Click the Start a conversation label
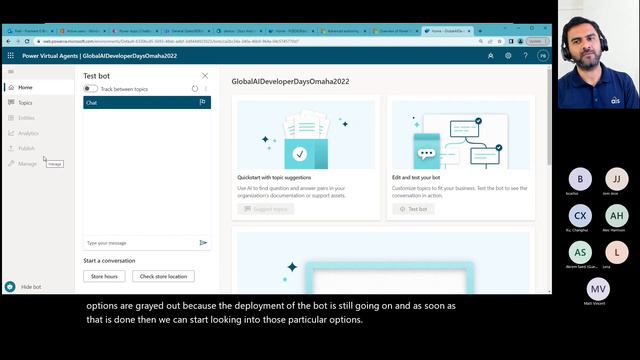The width and height of the screenshot is (640, 360). (x=109, y=260)
